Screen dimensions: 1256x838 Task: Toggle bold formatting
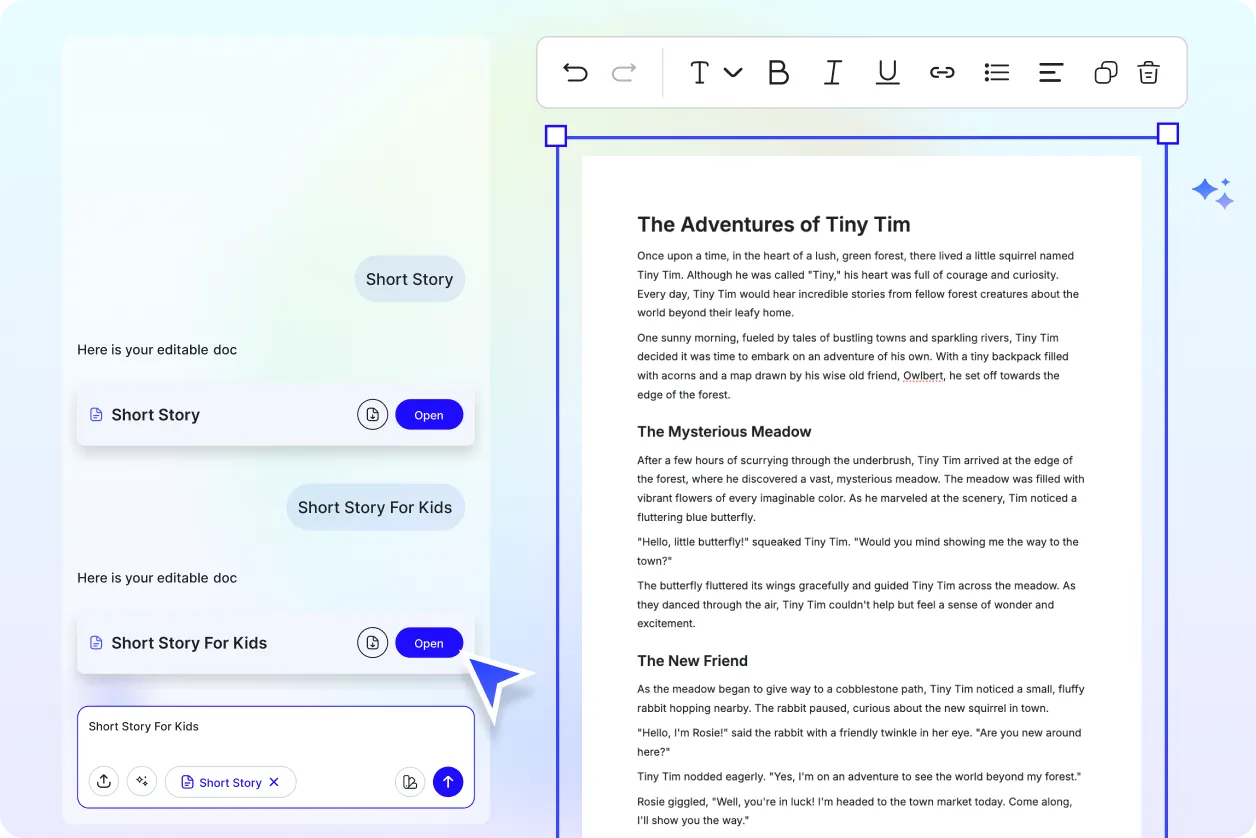point(778,72)
